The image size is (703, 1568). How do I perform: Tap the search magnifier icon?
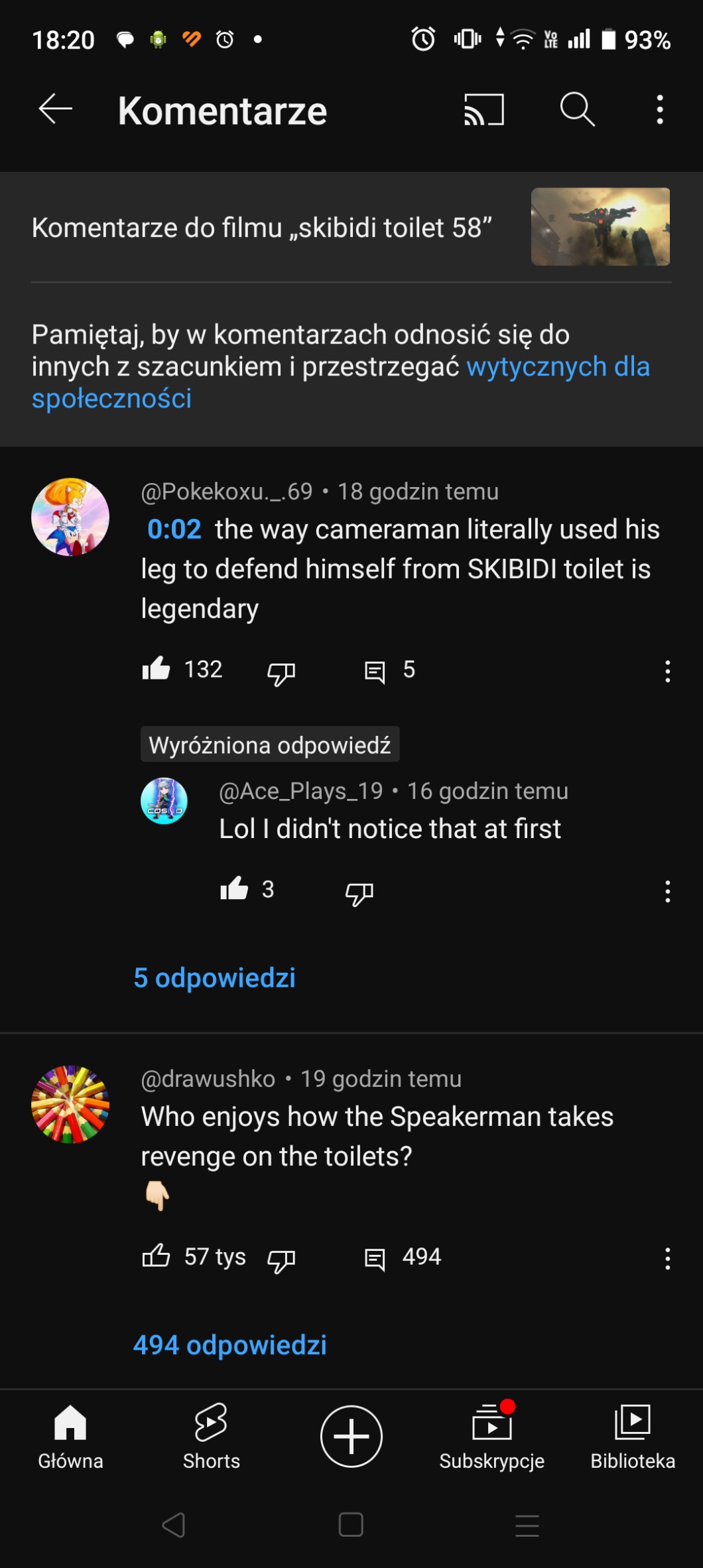(577, 109)
